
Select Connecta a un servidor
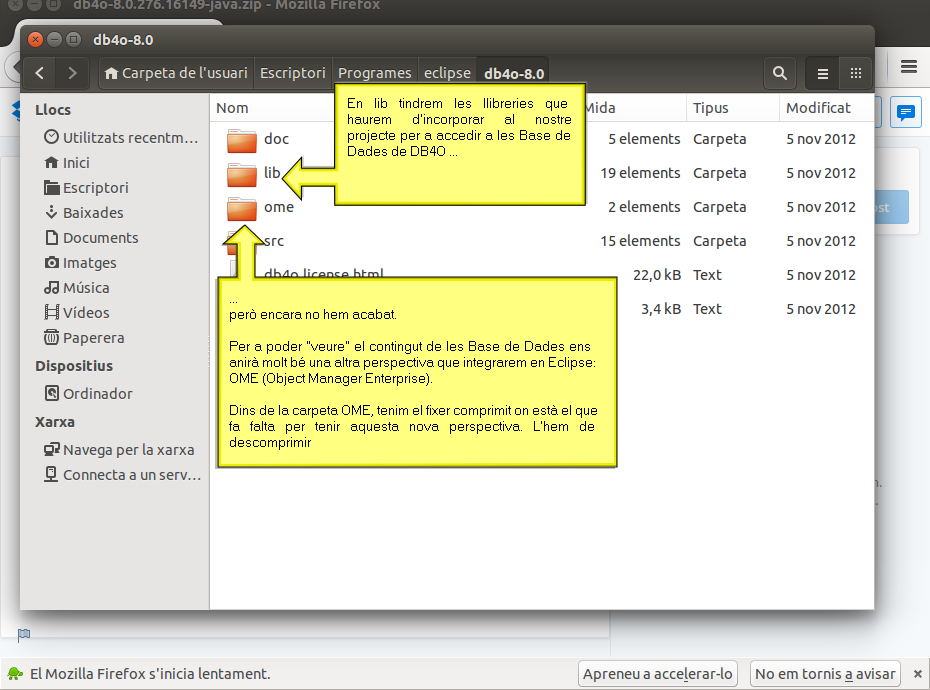(122, 475)
